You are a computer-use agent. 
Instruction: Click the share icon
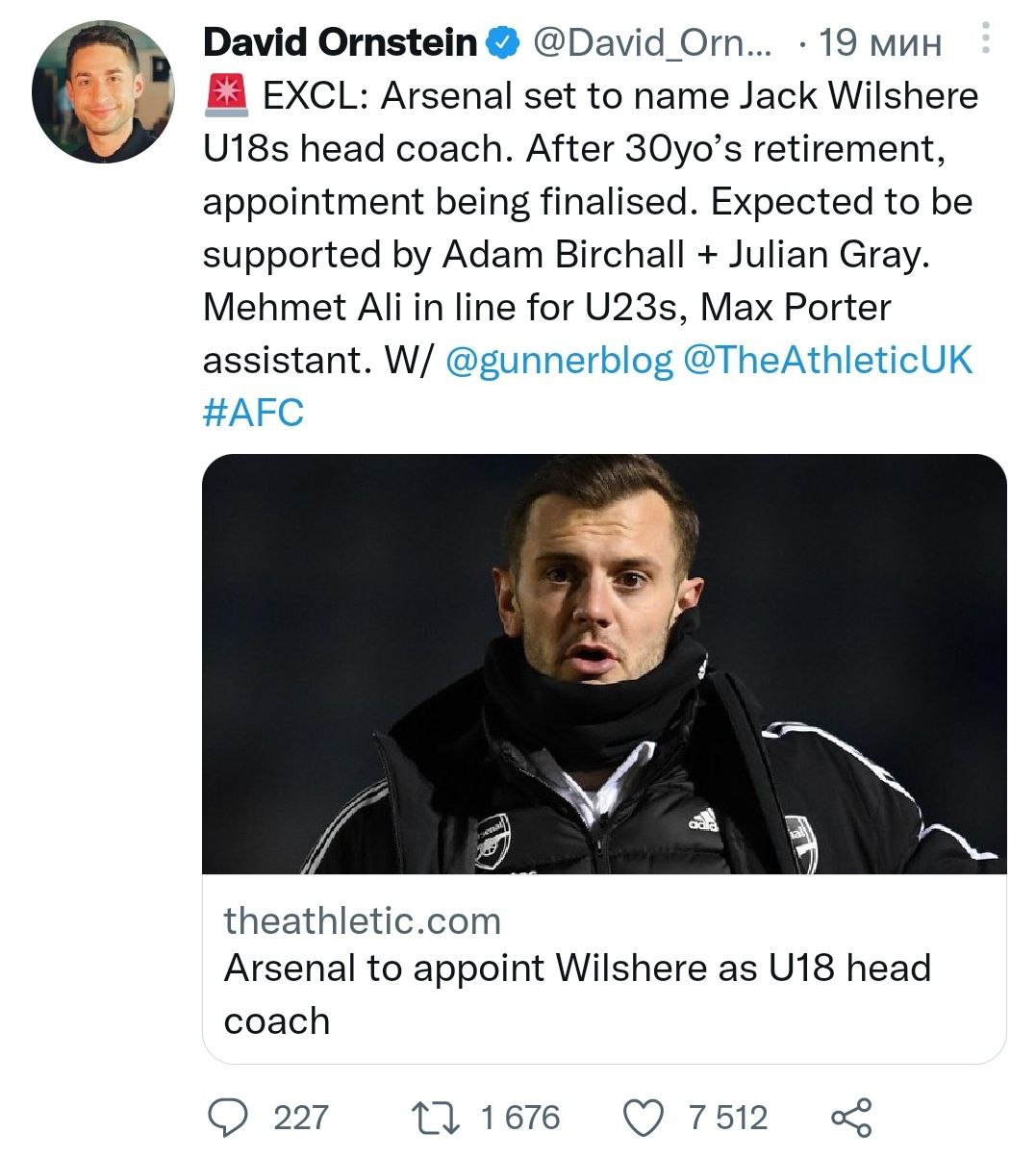pos(851,1117)
